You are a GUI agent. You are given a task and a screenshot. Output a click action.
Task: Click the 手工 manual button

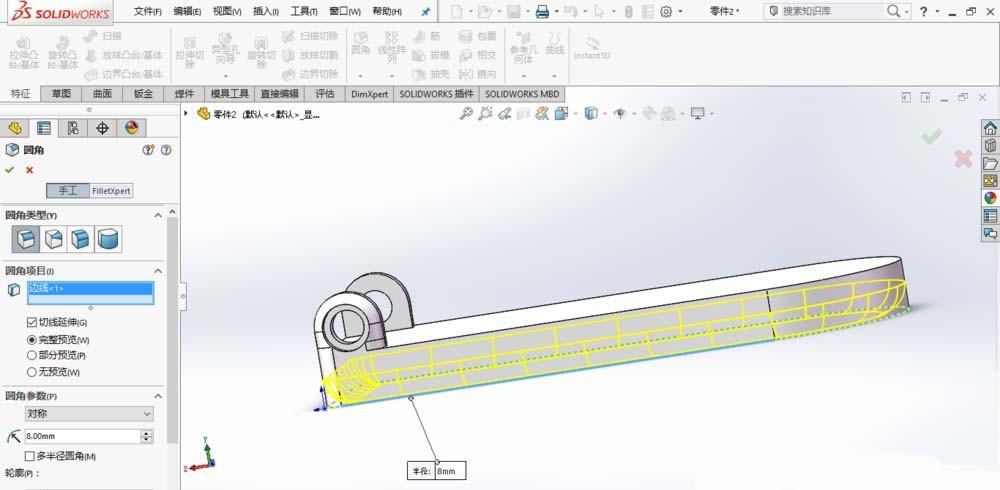click(68, 191)
